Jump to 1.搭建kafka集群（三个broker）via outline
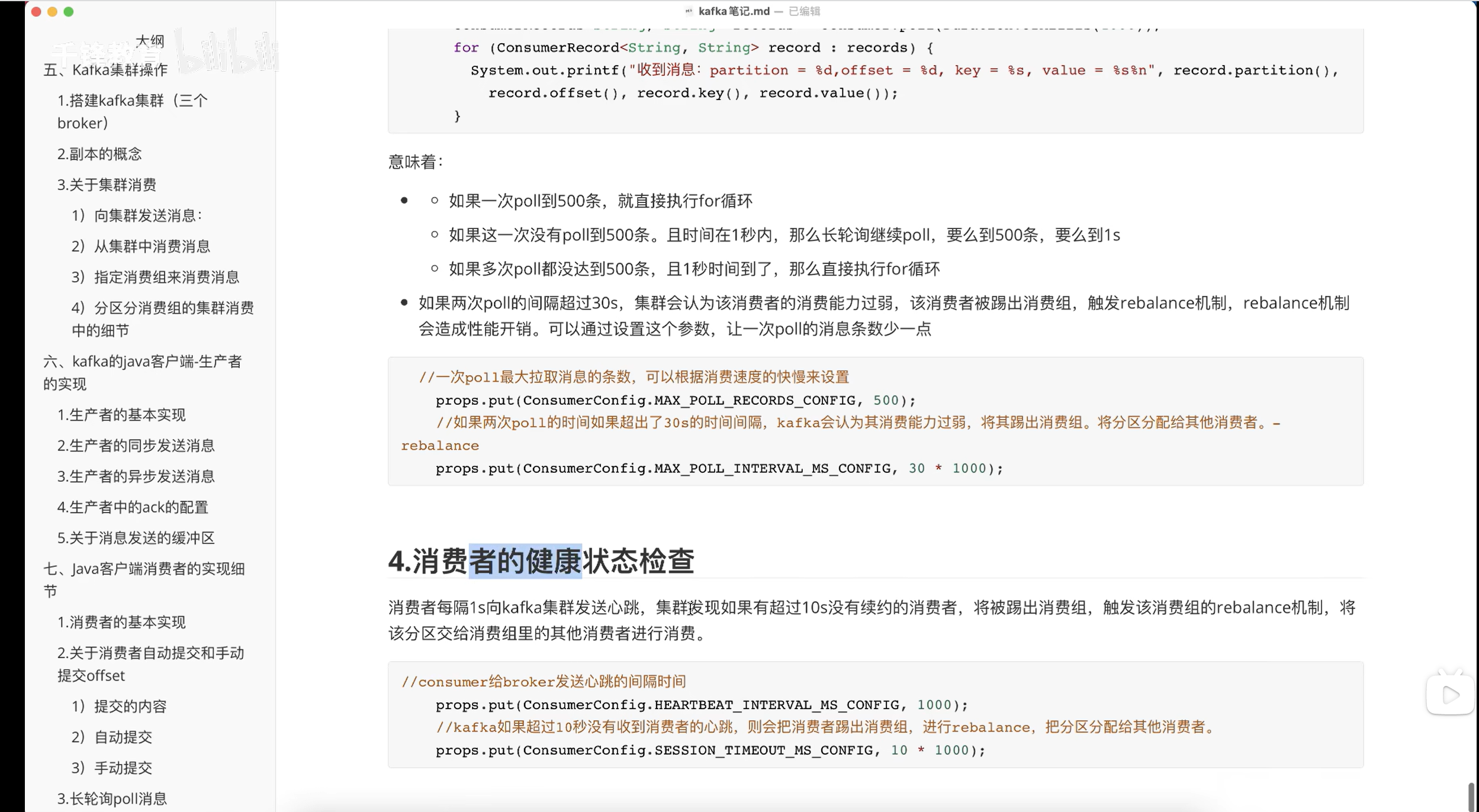Viewport: 1479px width, 812px height. [131, 111]
